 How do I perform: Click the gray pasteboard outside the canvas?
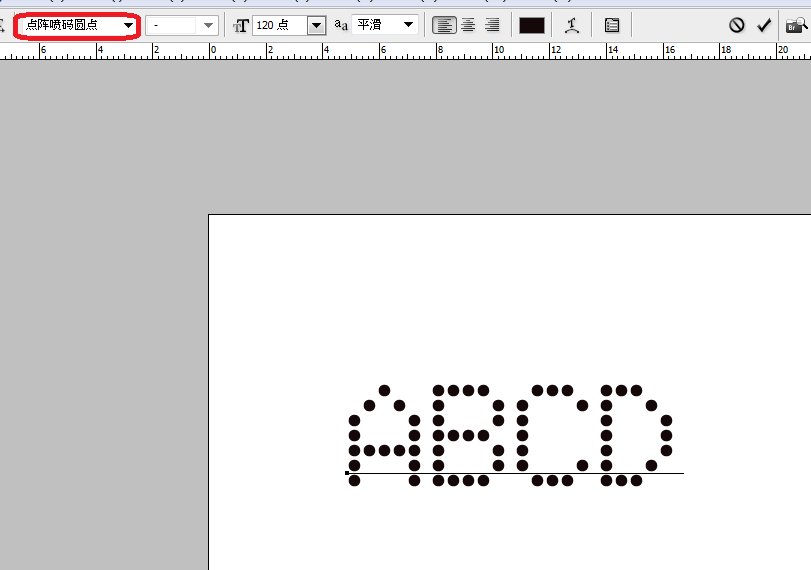(100, 300)
